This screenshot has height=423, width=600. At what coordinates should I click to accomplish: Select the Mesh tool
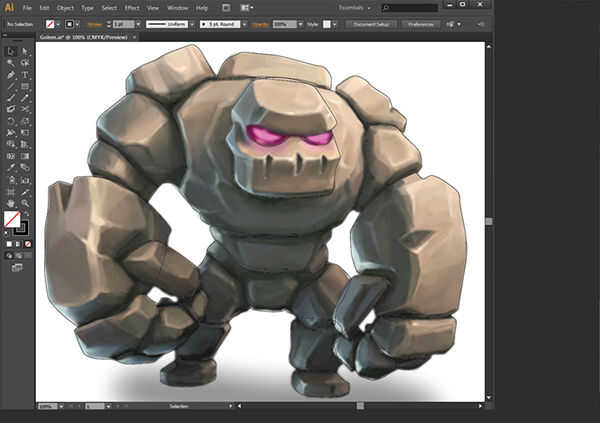pos(11,156)
